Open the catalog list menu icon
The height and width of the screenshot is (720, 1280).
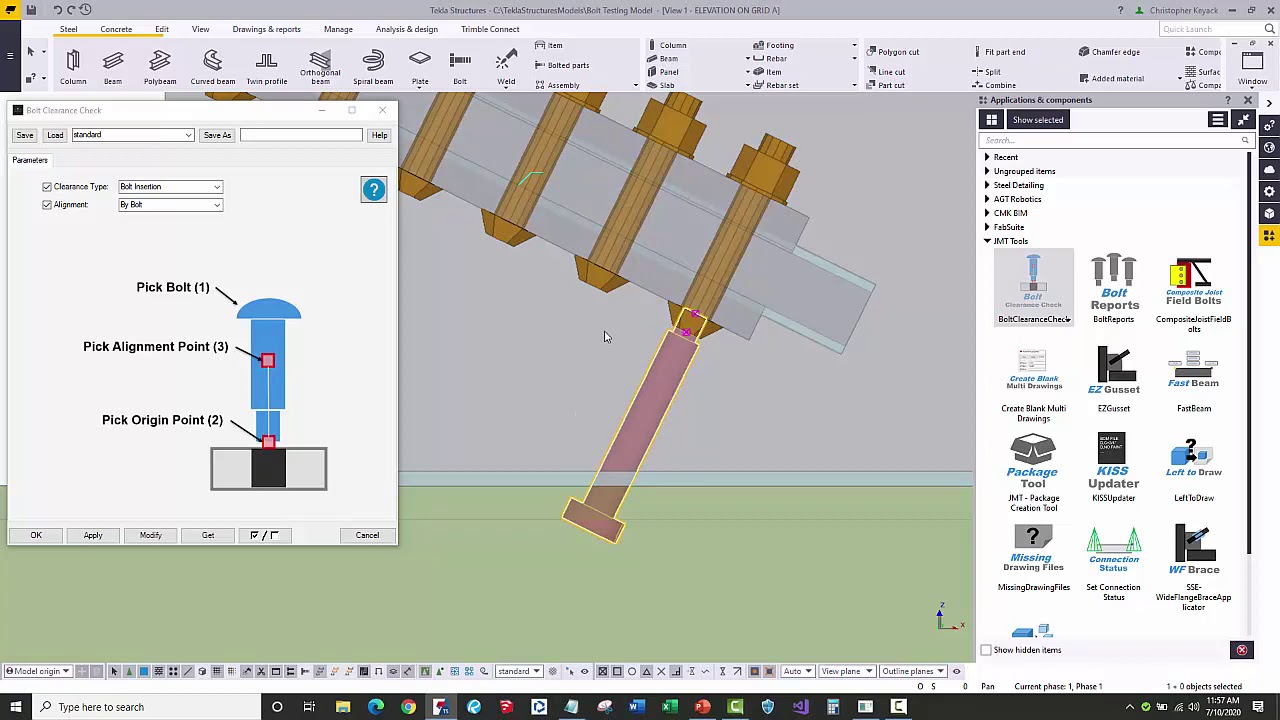(x=1217, y=120)
